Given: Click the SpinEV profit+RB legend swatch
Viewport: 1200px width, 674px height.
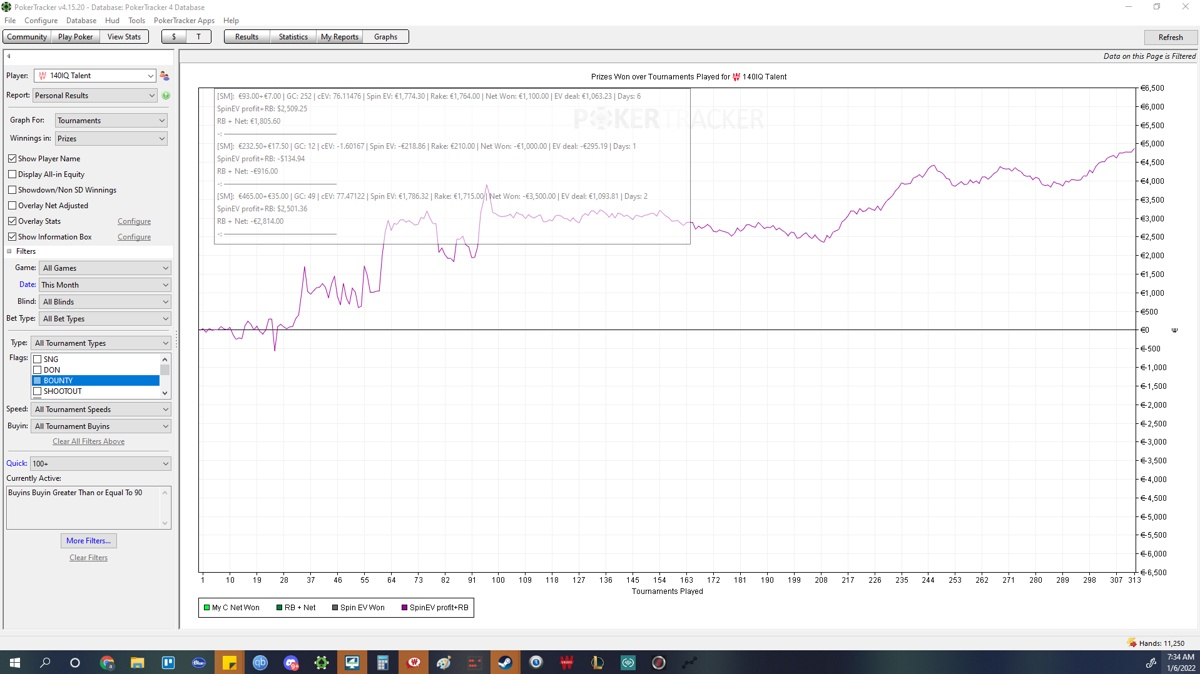Looking at the screenshot, I should (x=405, y=608).
